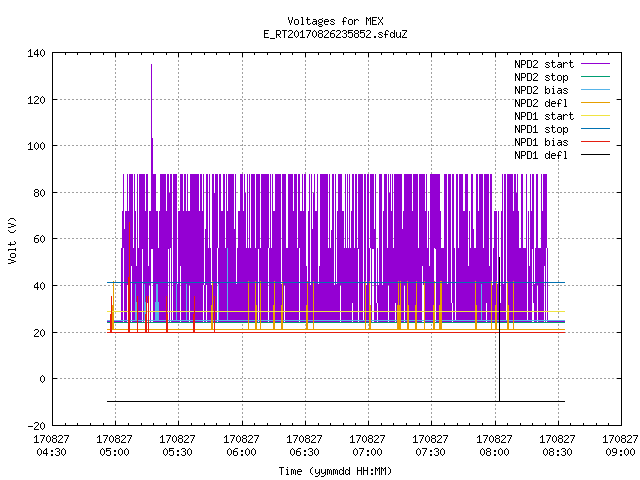The width and height of the screenshot is (640, 480).
Task: Click the y-axis tick value 60
Action: tap(40, 239)
